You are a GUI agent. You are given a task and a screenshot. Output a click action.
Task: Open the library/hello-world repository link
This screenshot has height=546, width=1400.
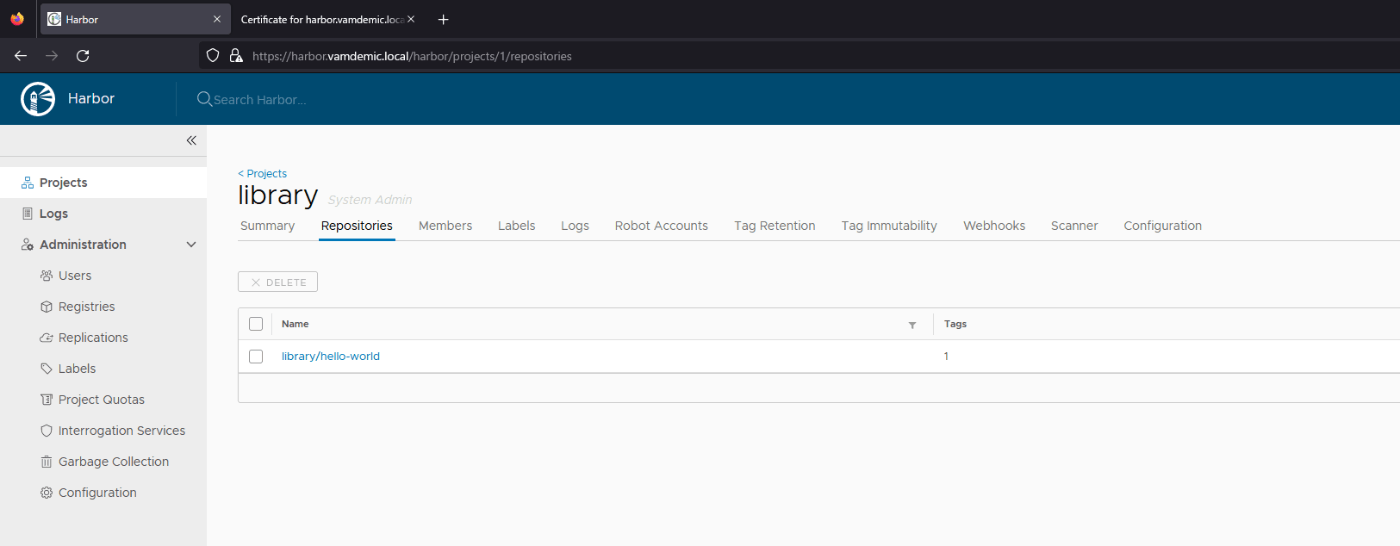tap(331, 356)
